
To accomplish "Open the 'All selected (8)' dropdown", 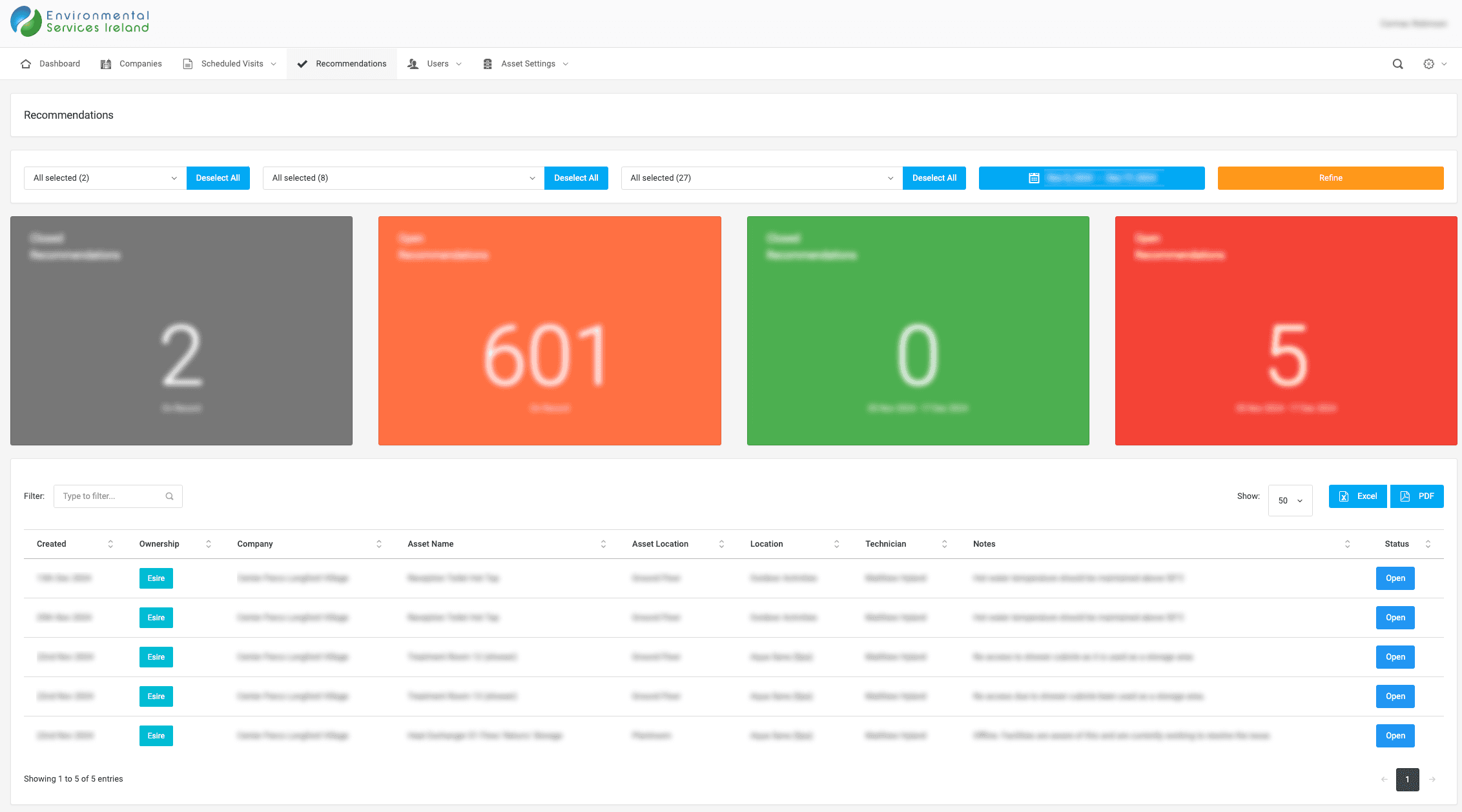I will (x=404, y=178).
